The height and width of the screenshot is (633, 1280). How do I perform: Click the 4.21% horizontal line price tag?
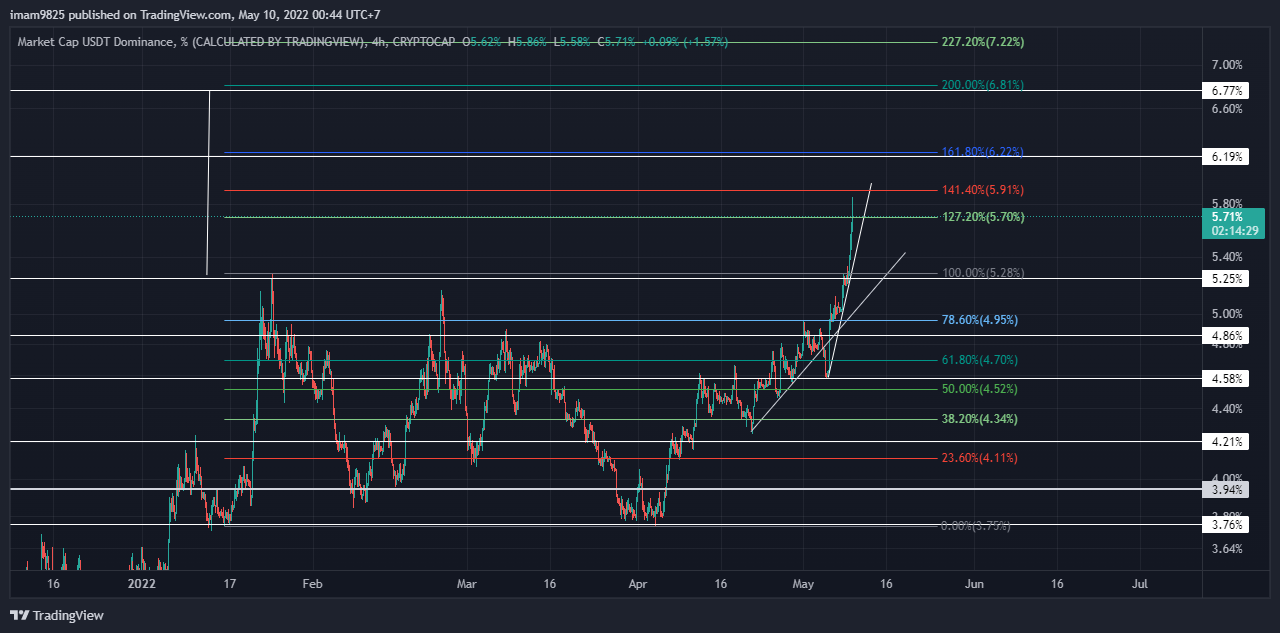1226,441
